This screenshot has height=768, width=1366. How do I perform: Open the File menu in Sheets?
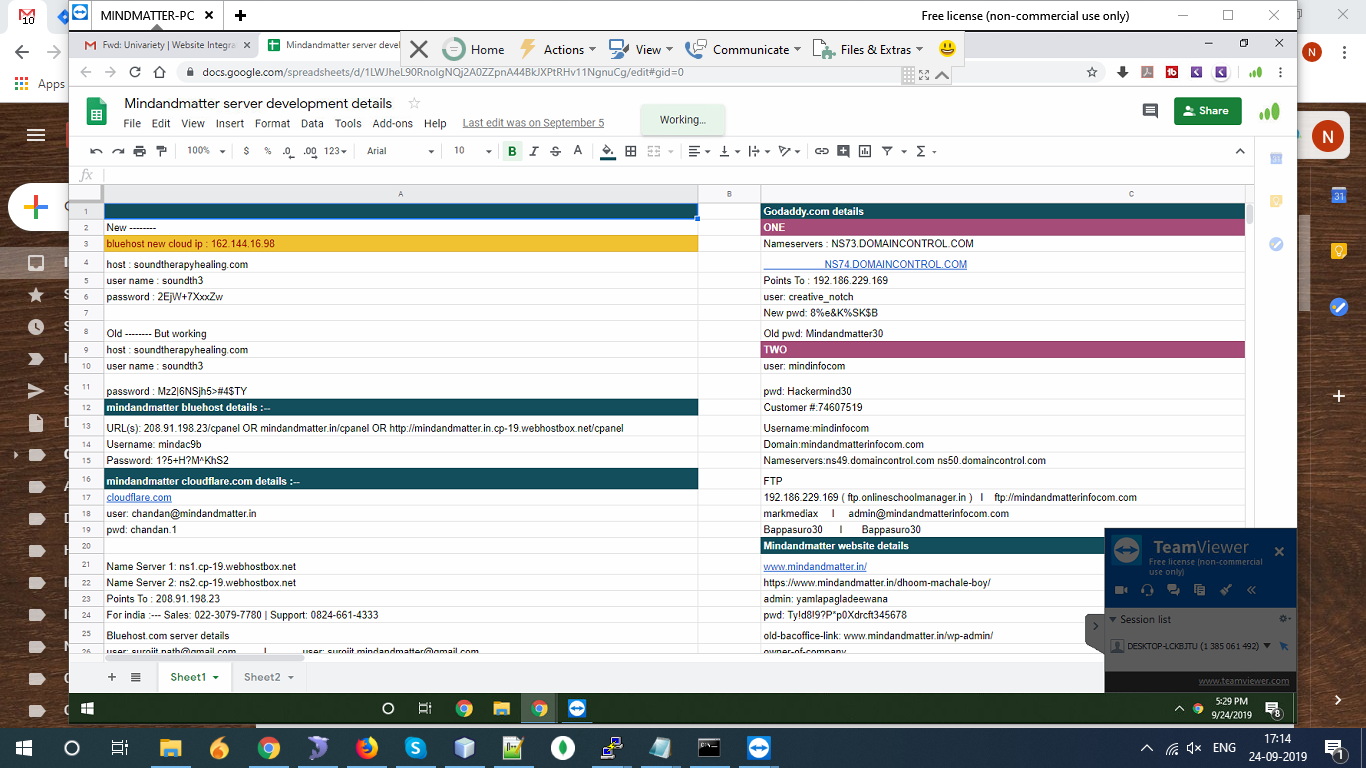coord(132,124)
